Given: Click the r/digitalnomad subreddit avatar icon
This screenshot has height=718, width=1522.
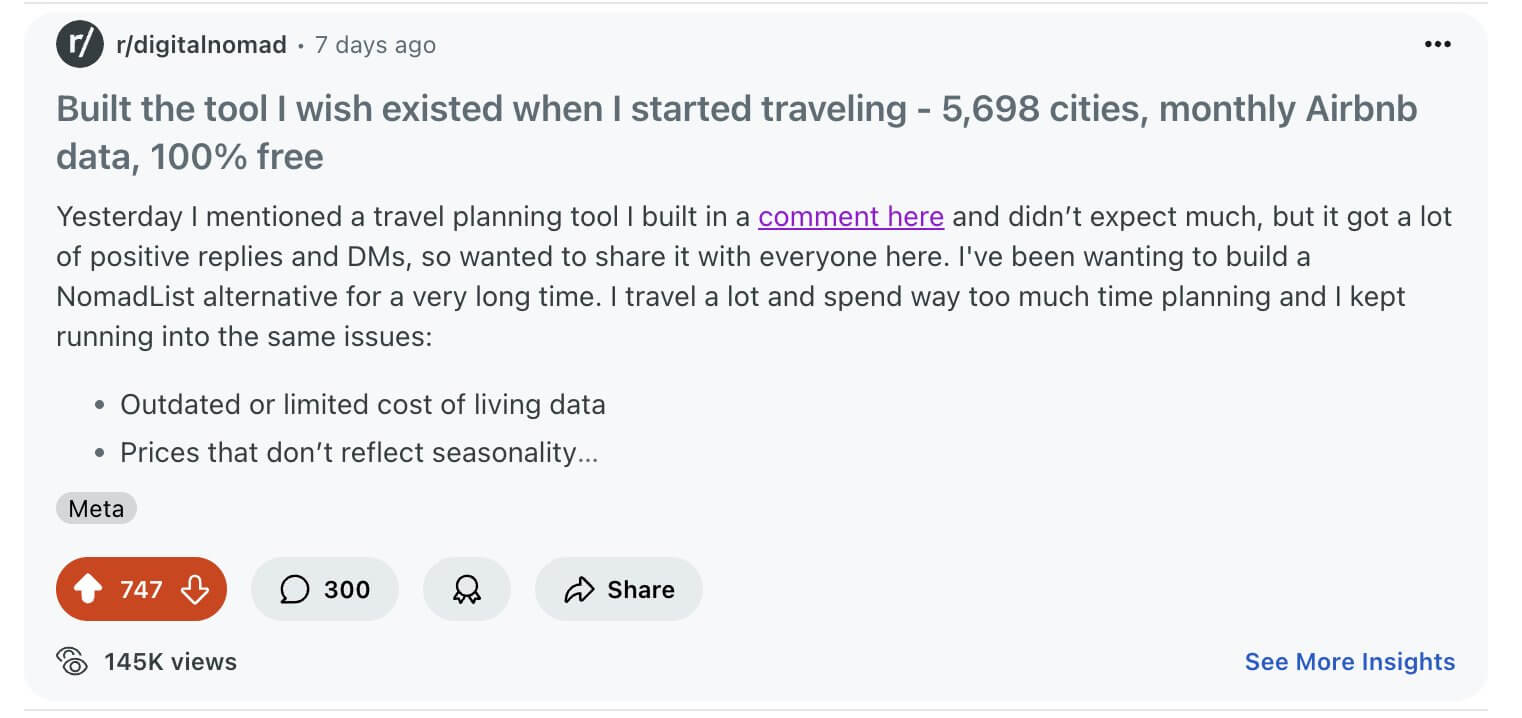Looking at the screenshot, I should (80, 45).
